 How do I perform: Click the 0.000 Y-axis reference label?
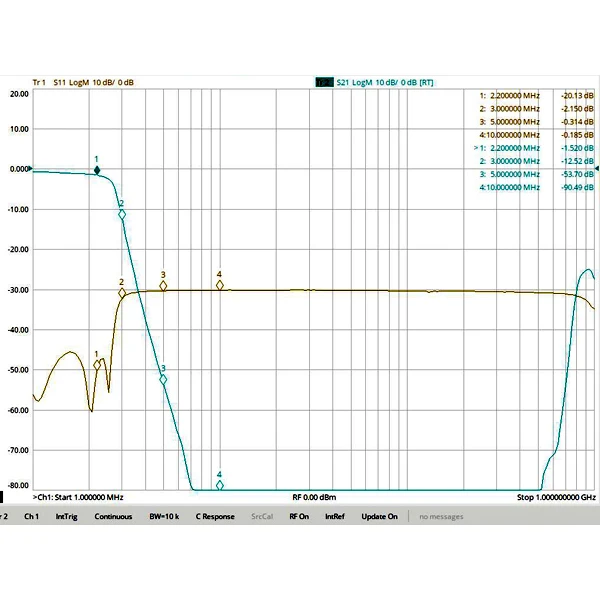(x=19, y=169)
